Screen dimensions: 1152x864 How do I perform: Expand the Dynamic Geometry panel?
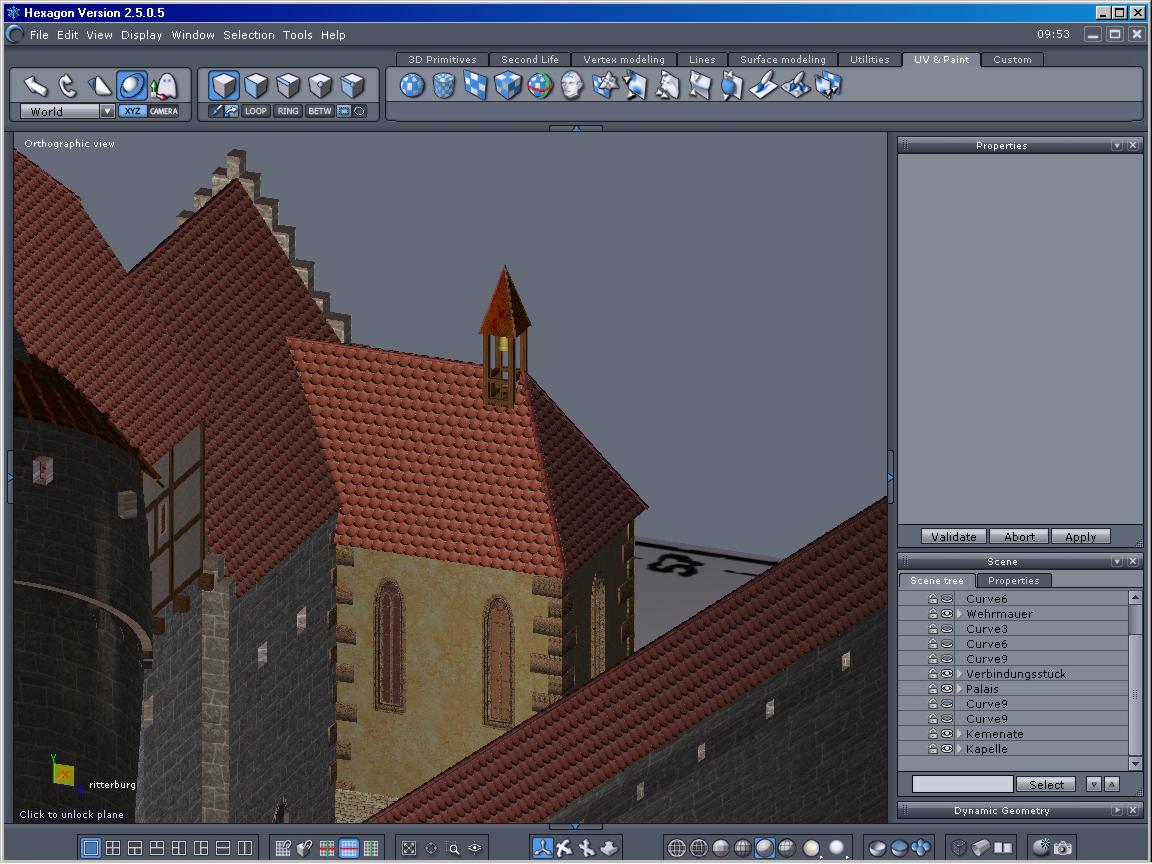(x=1117, y=810)
